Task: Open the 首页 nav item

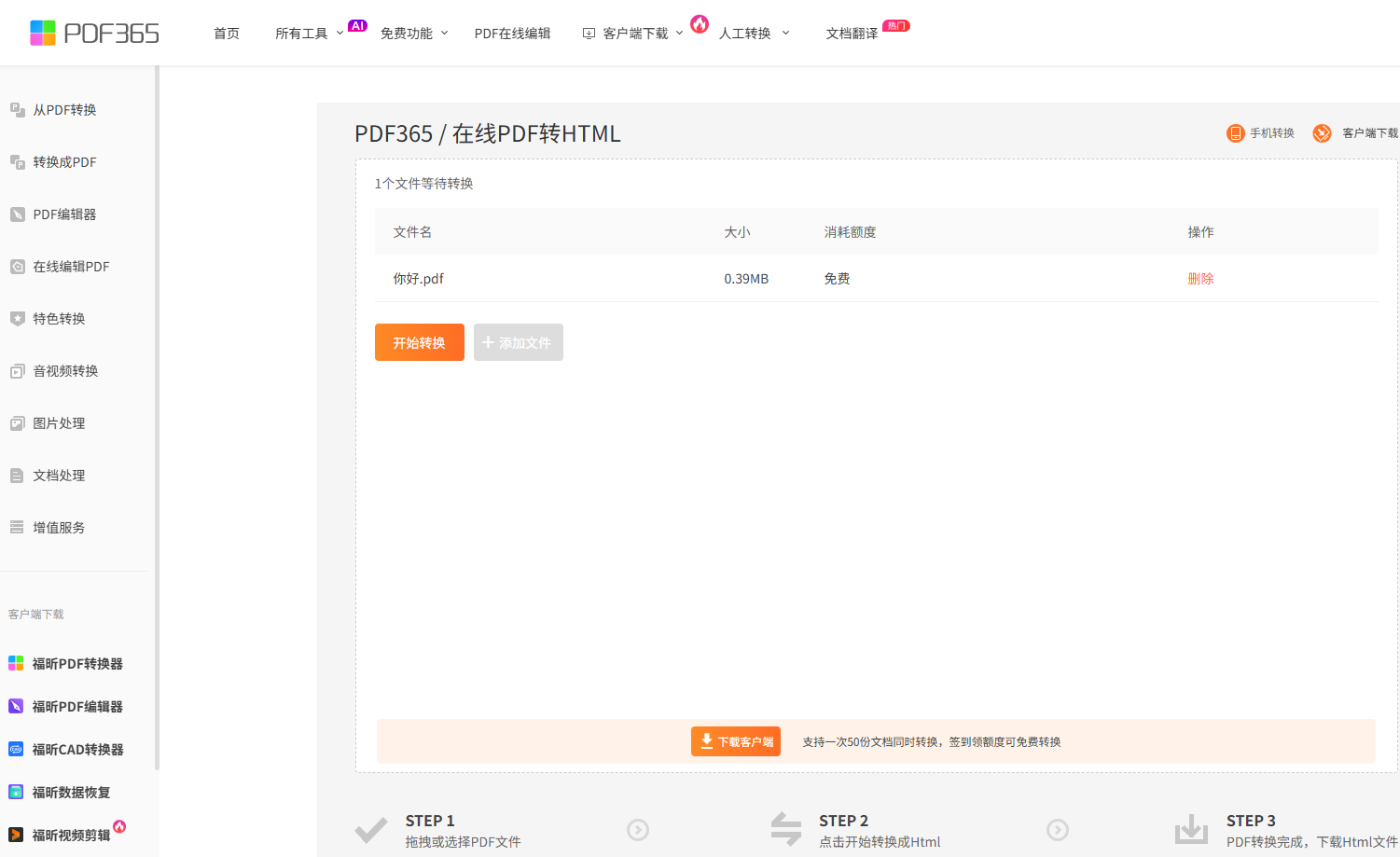Action: point(227,34)
